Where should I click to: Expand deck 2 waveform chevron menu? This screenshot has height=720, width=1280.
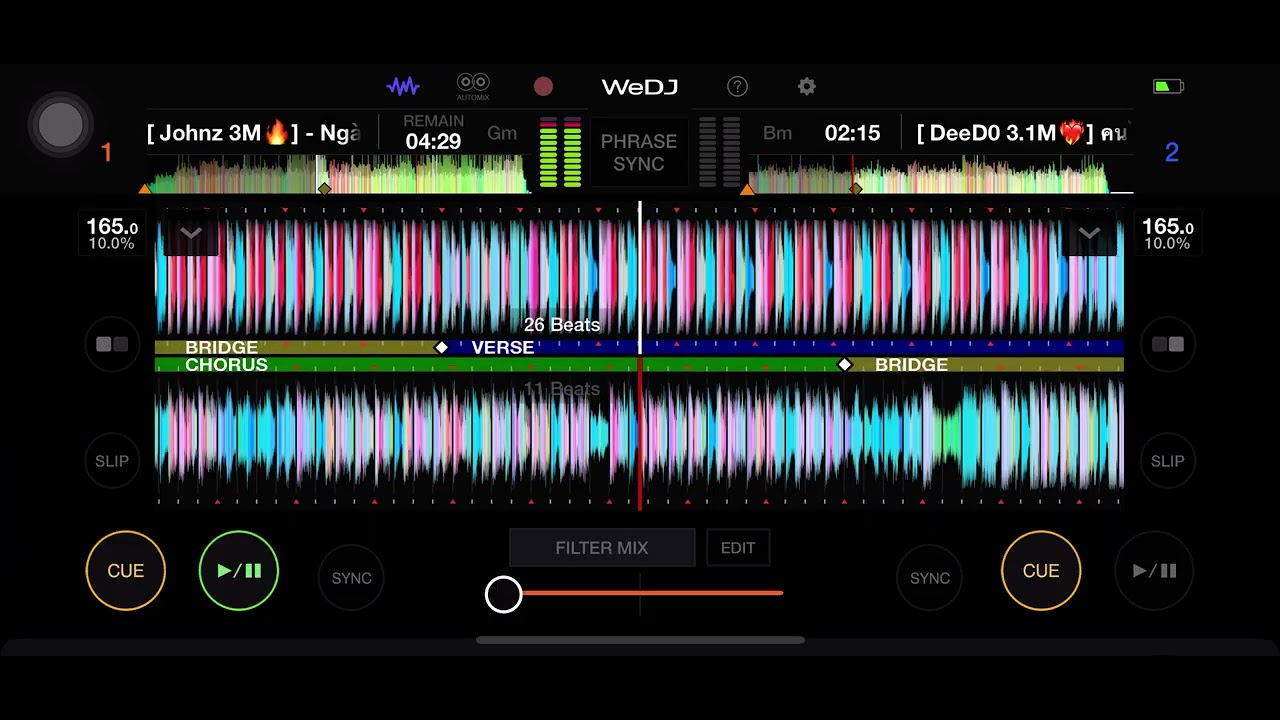[1089, 234]
